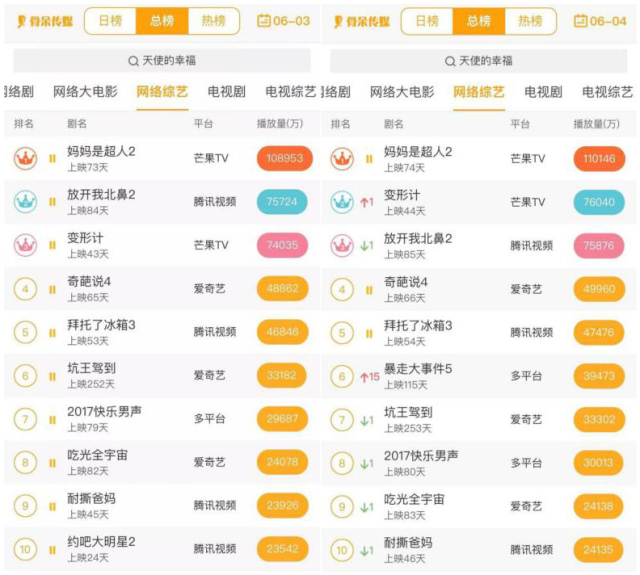The height and width of the screenshot is (575, 640).
Task: Click the pink crown beside 变形计
Action: tap(25, 244)
